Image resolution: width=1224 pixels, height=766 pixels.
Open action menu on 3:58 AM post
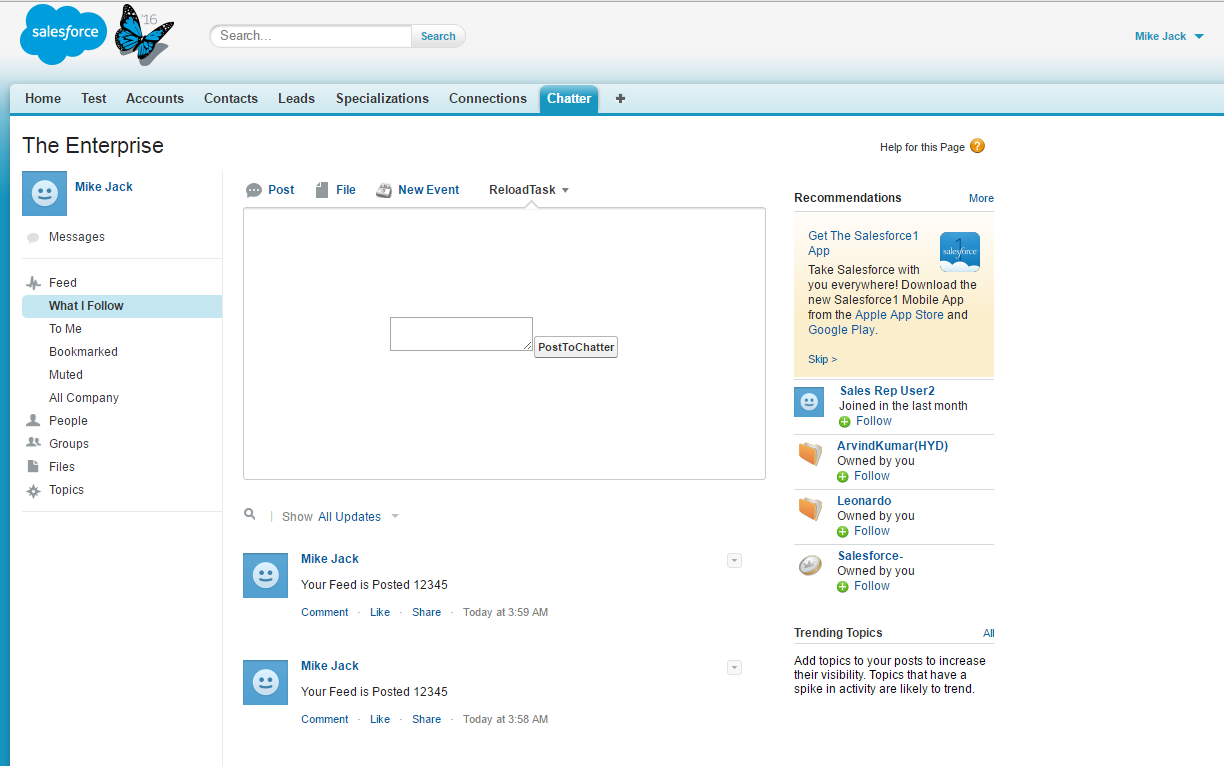tap(734, 668)
